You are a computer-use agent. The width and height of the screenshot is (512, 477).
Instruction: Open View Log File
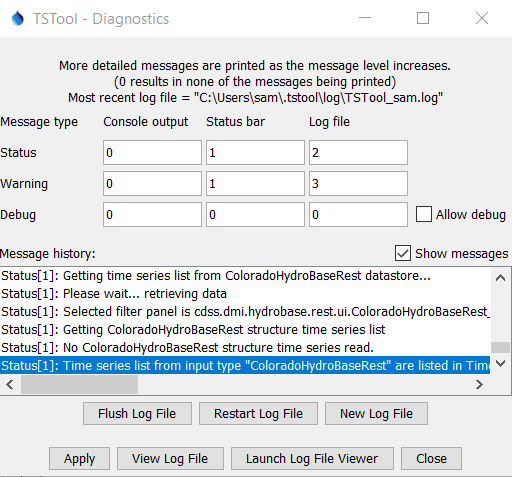(170, 459)
